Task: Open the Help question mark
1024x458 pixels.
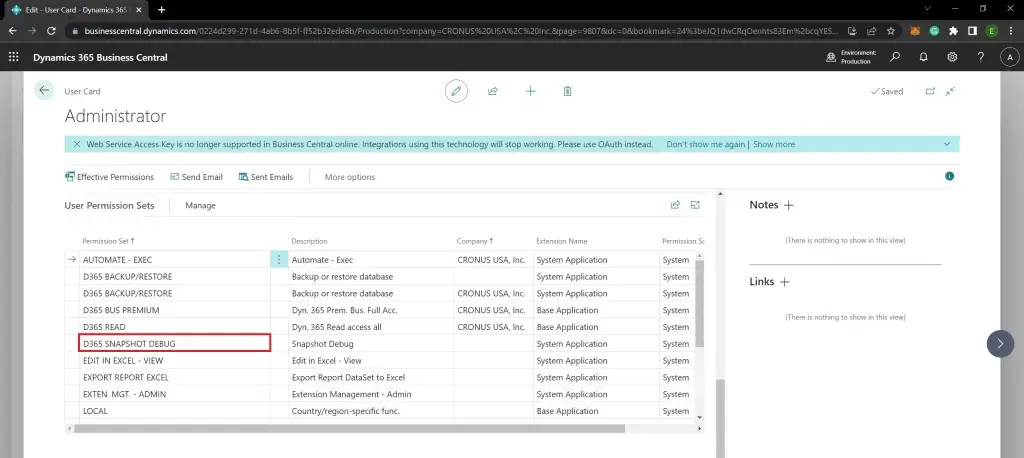Action: (981, 57)
